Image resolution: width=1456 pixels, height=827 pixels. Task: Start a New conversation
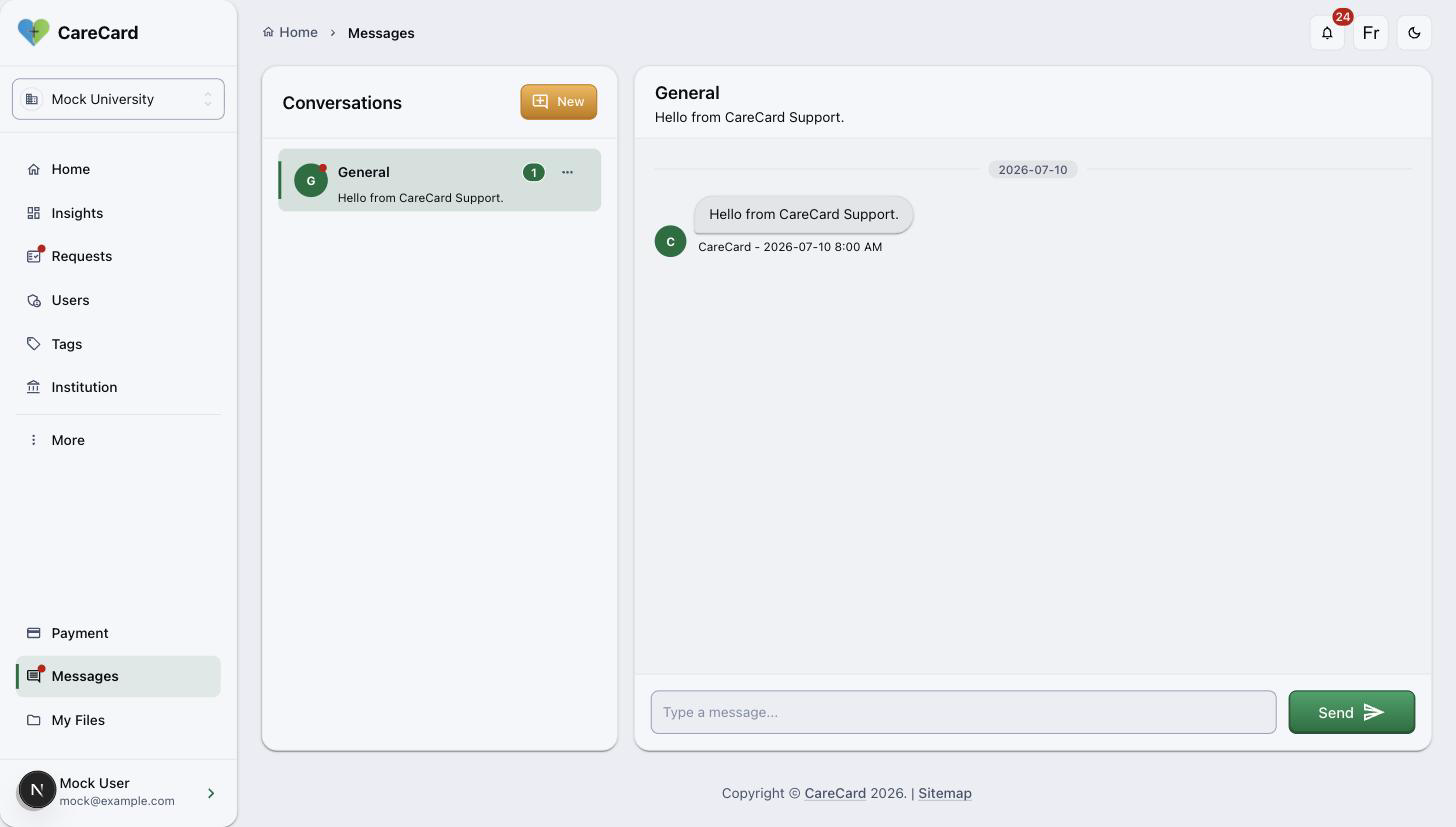pyautogui.click(x=558, y=101)
